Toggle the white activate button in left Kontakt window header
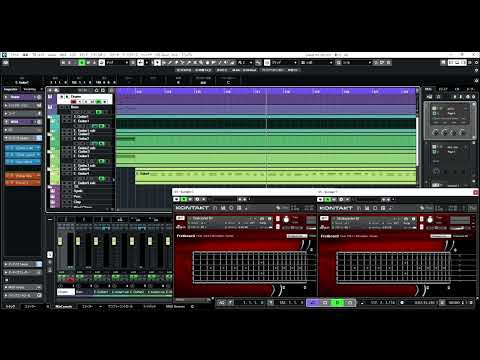 [177, 199]
